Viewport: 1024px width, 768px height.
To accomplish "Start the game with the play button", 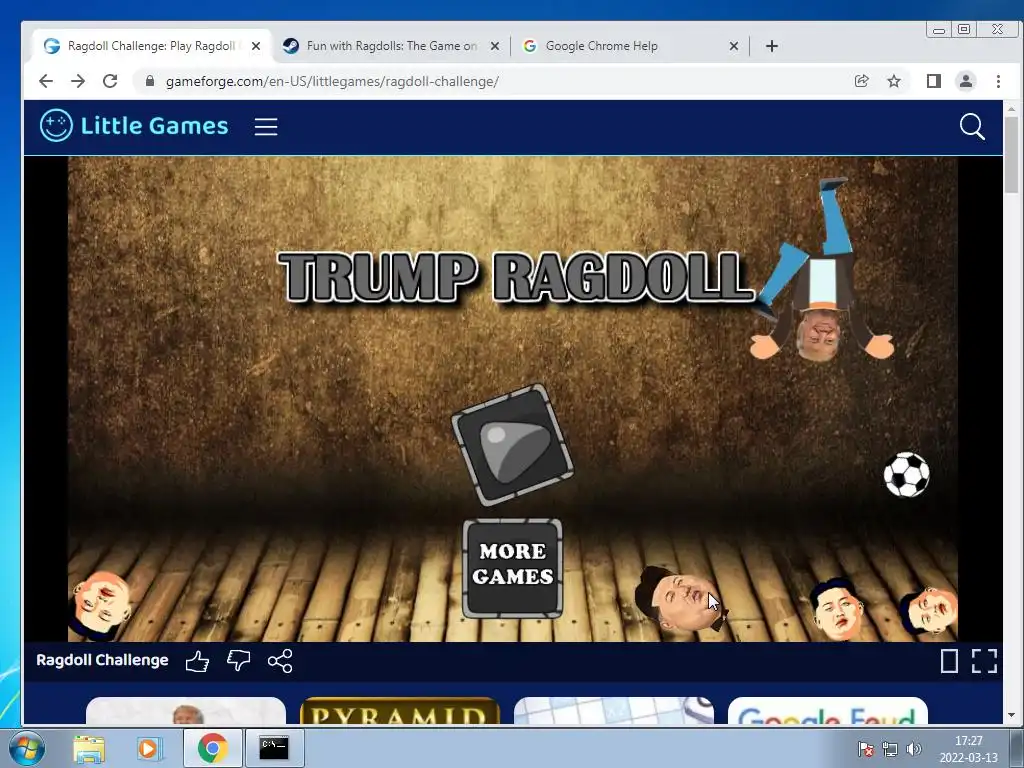I will point(513,445).
